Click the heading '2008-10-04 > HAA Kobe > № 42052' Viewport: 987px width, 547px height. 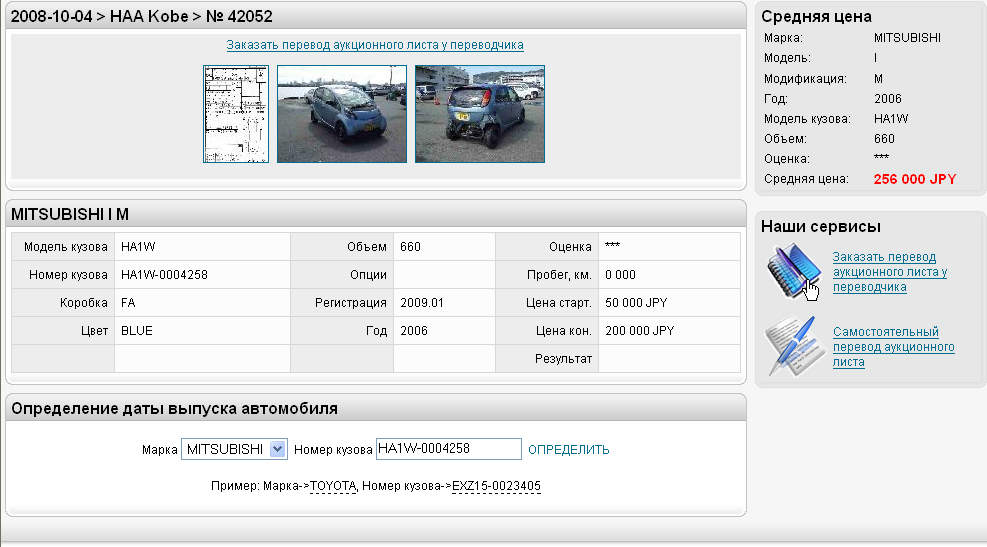click(142, 16)
